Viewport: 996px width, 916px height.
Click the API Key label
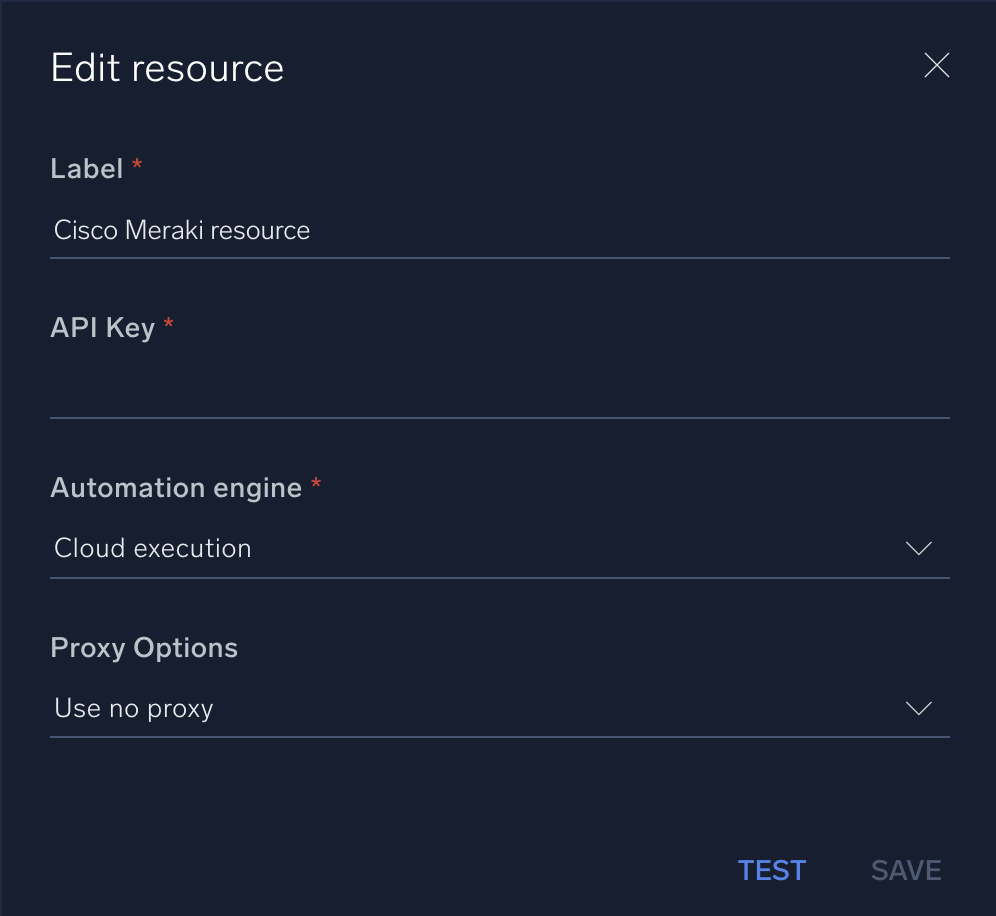pos(102,327)
